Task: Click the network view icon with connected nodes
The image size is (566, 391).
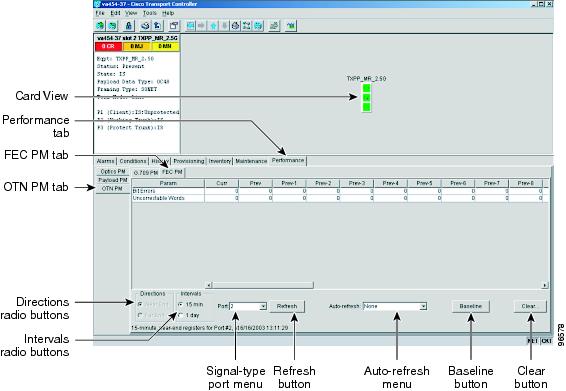Action: coord(247,26)
